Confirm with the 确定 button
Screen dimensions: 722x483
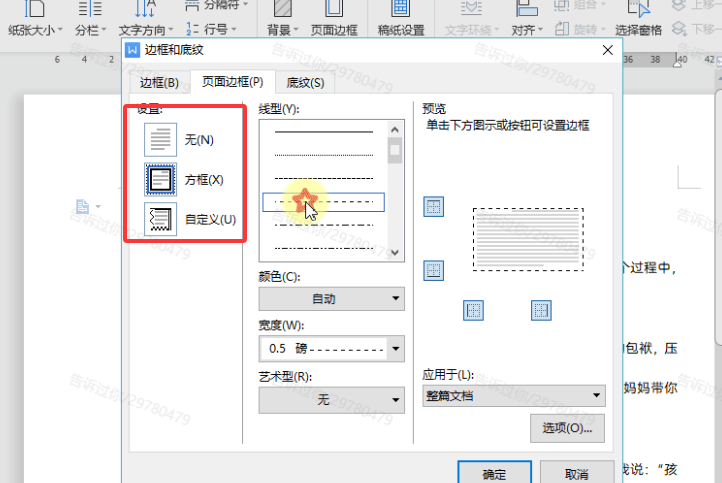click(495, 473)
